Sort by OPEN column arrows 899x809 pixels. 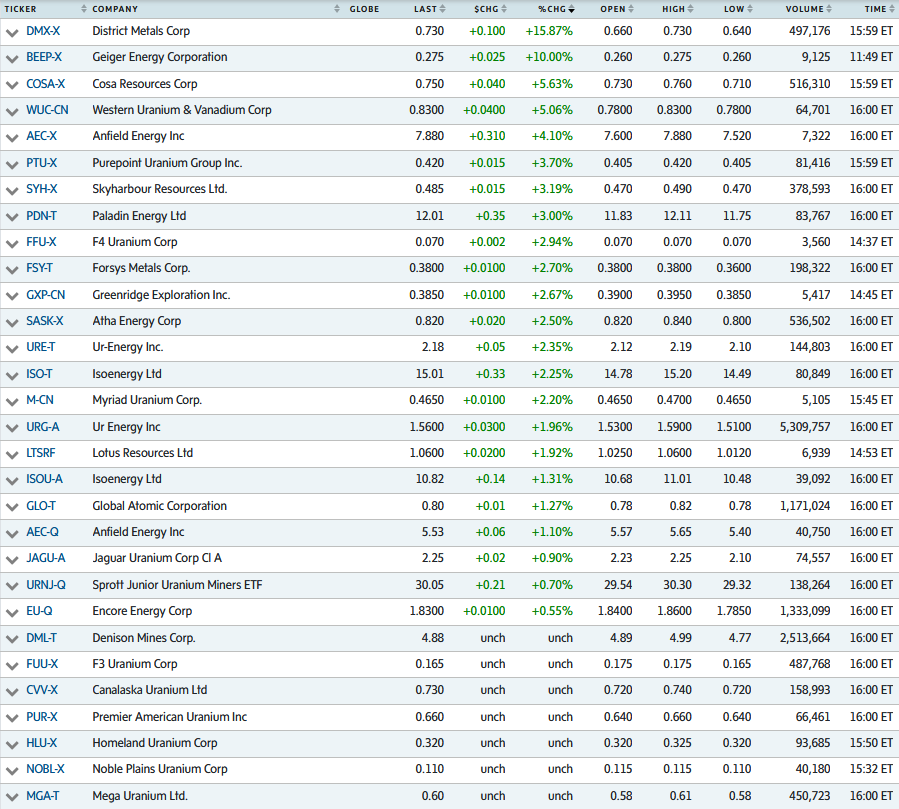(631, 9)
